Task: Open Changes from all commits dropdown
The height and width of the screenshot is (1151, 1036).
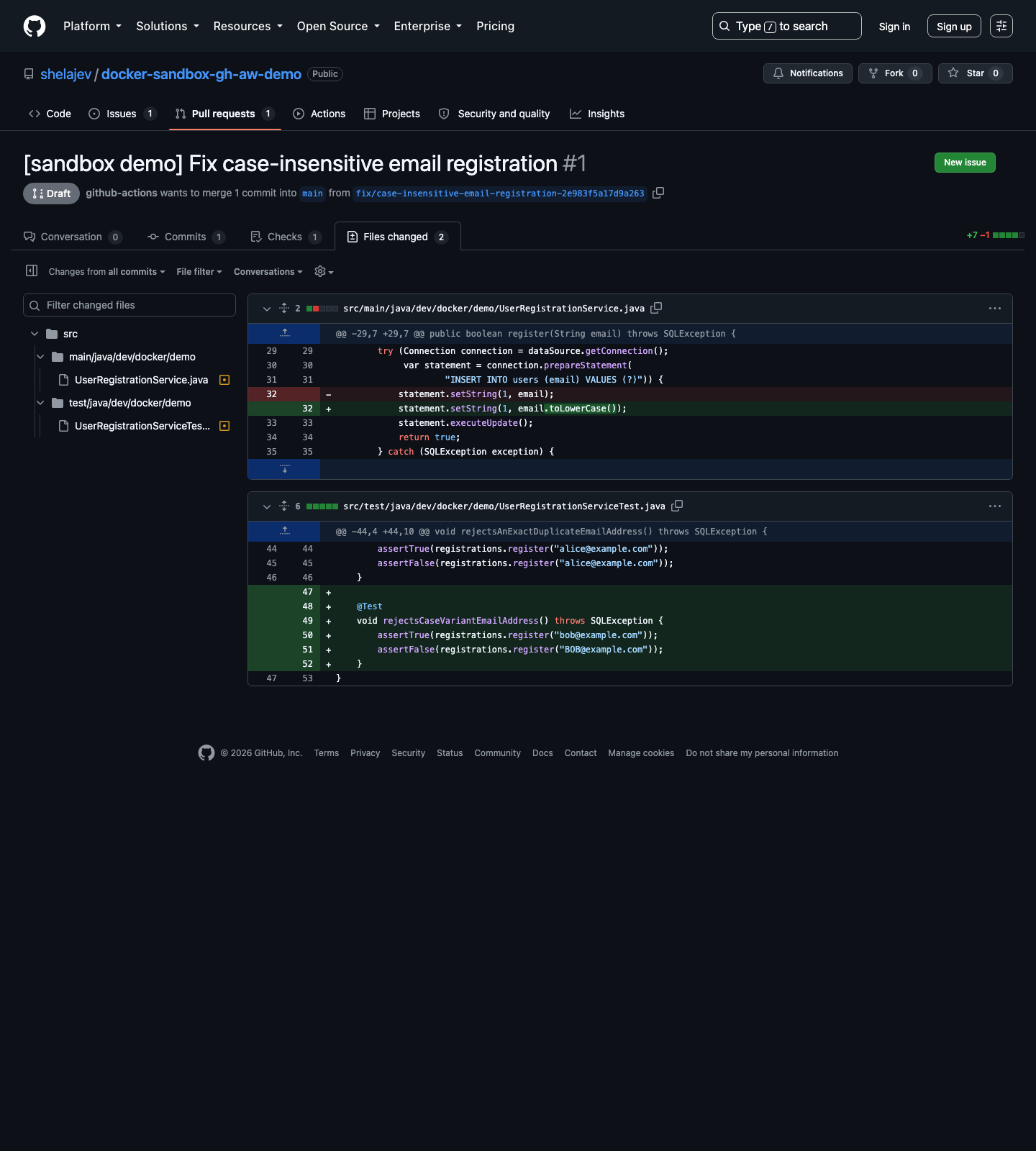Action: 107,272
